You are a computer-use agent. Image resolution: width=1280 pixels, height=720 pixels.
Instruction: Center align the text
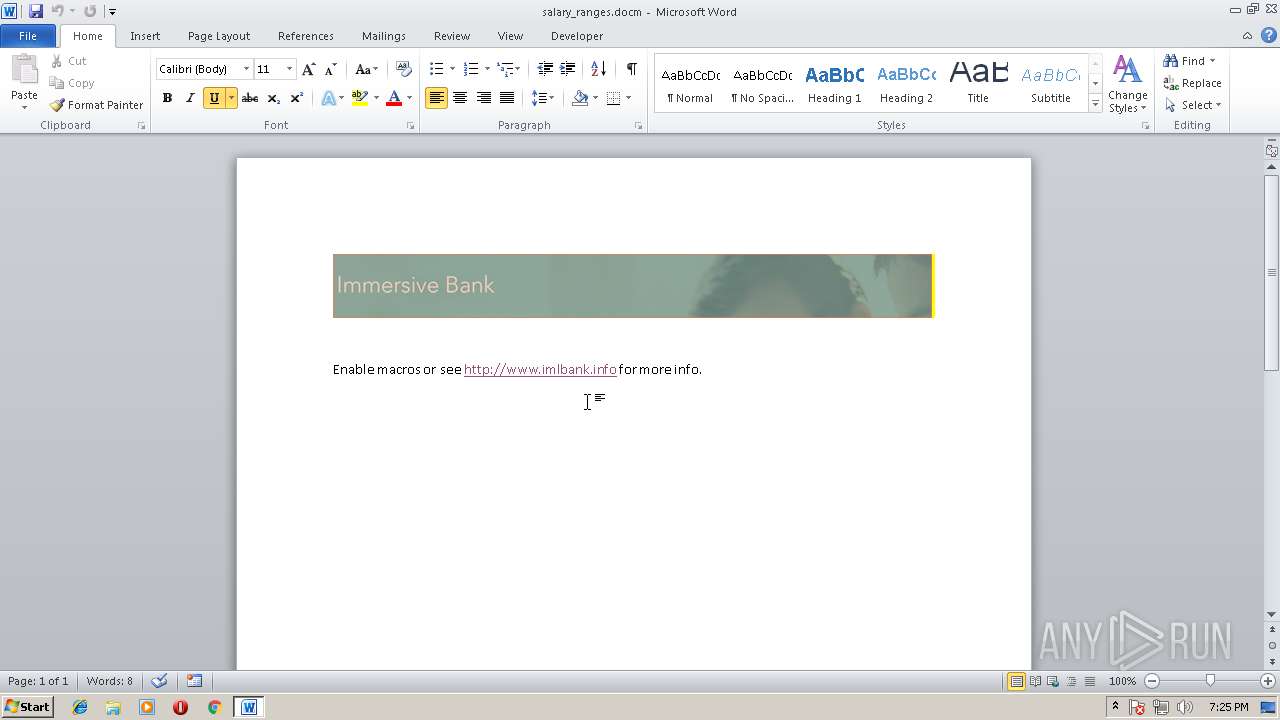460,98
